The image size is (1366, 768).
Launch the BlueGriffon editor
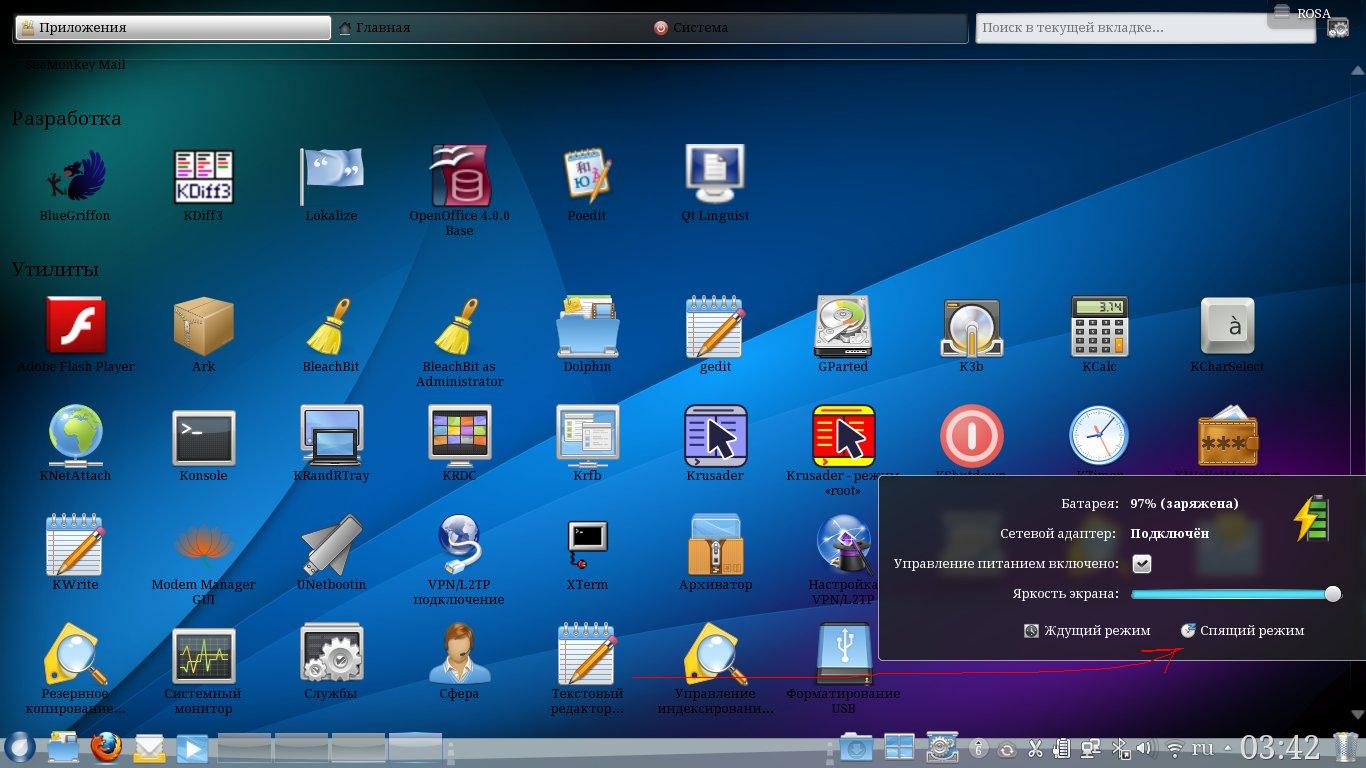(75, 178)
